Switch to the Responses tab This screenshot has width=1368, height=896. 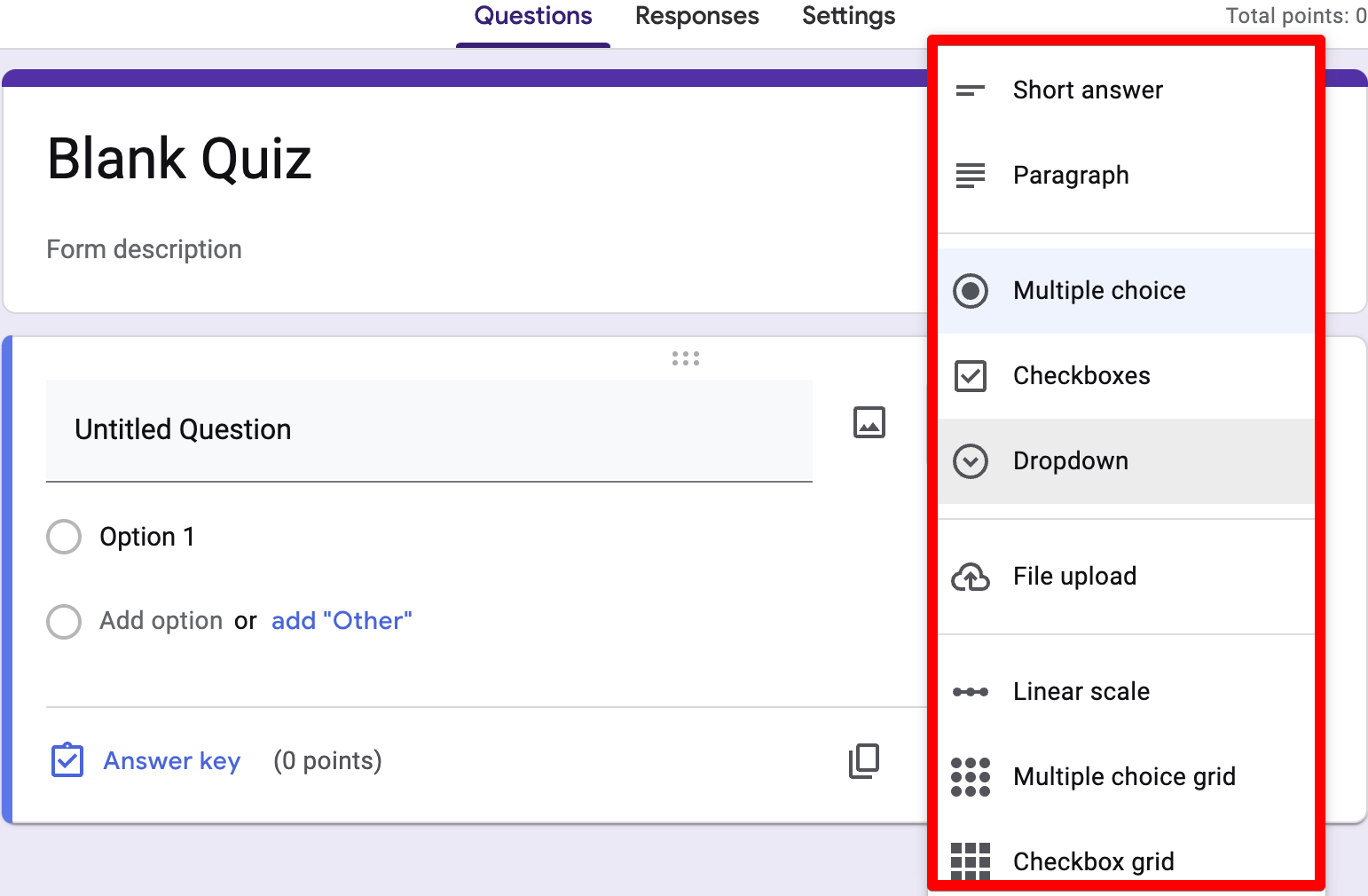pos(696,16)
